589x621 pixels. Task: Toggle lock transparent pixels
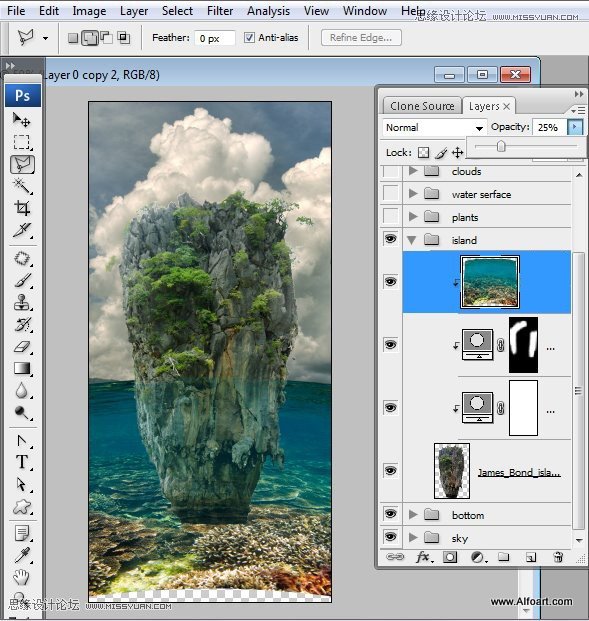[x=423, y=152]
